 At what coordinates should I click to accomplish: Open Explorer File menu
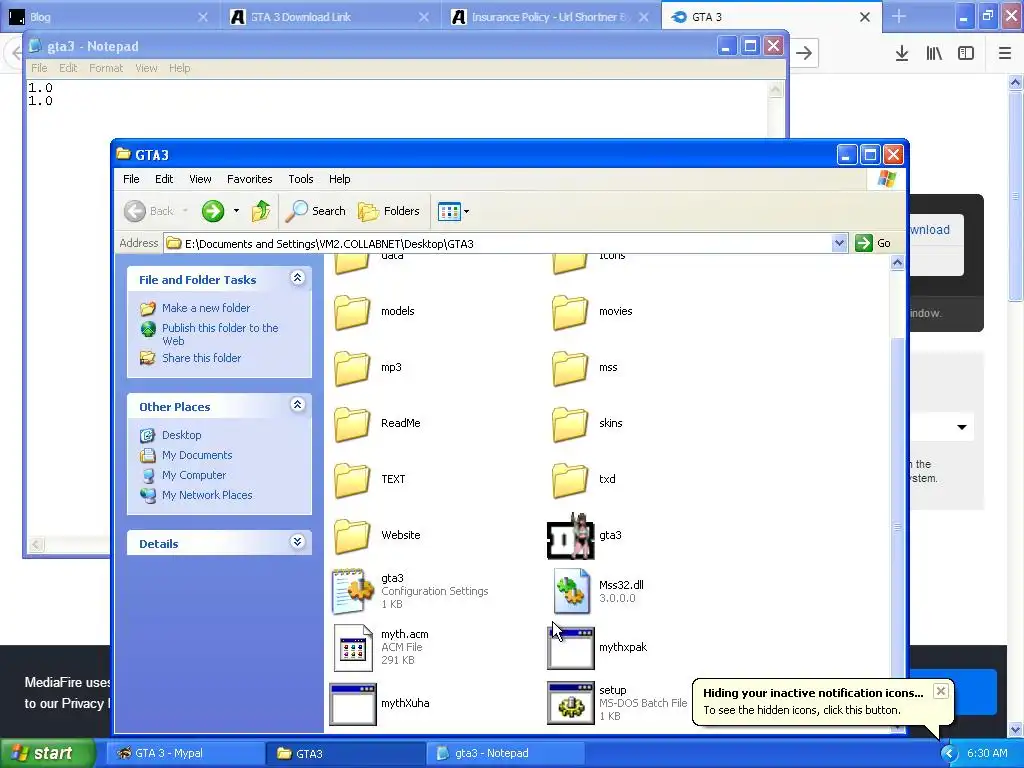click(x=131, y=179)
